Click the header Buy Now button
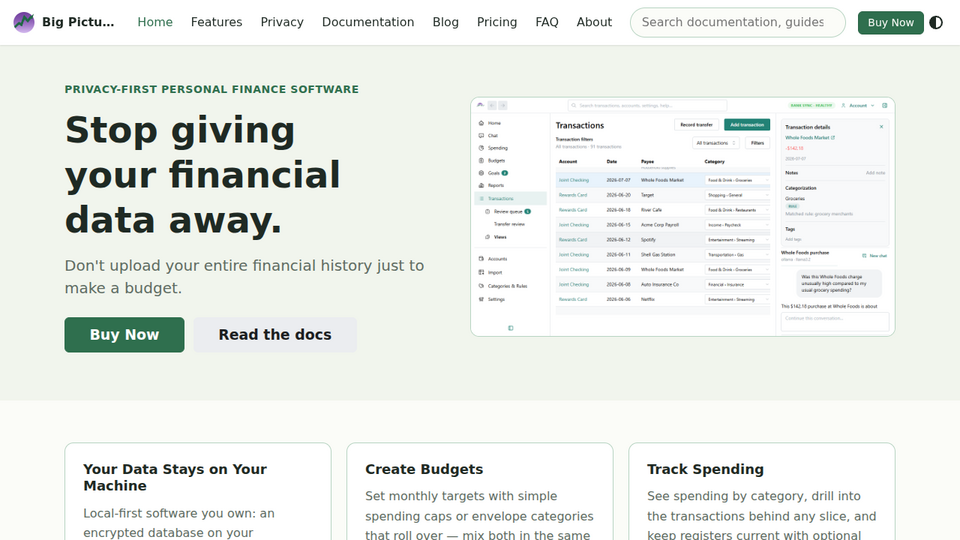This screenshot has width=960, height=540. pyautogui.click(x=891, y=23)
